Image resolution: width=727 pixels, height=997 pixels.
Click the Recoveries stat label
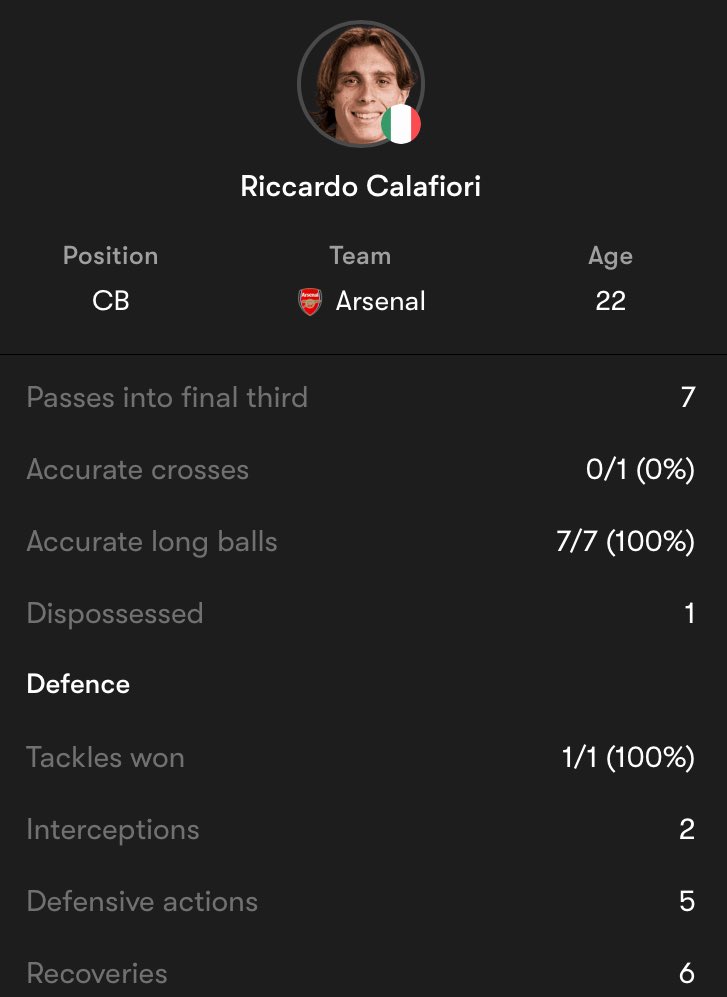[x=97, y=974]
